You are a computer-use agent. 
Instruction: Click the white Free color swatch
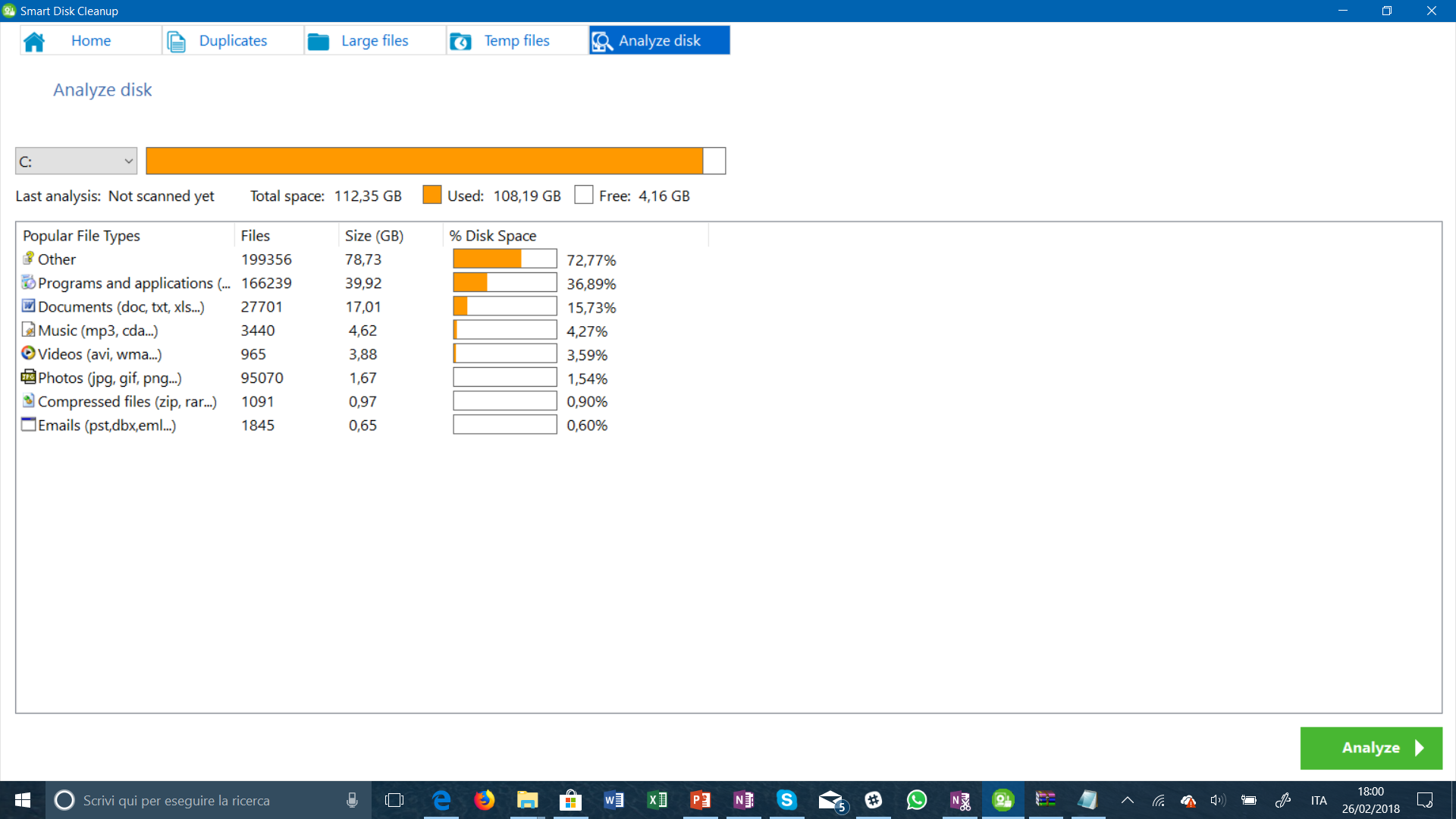pos(584,195)
